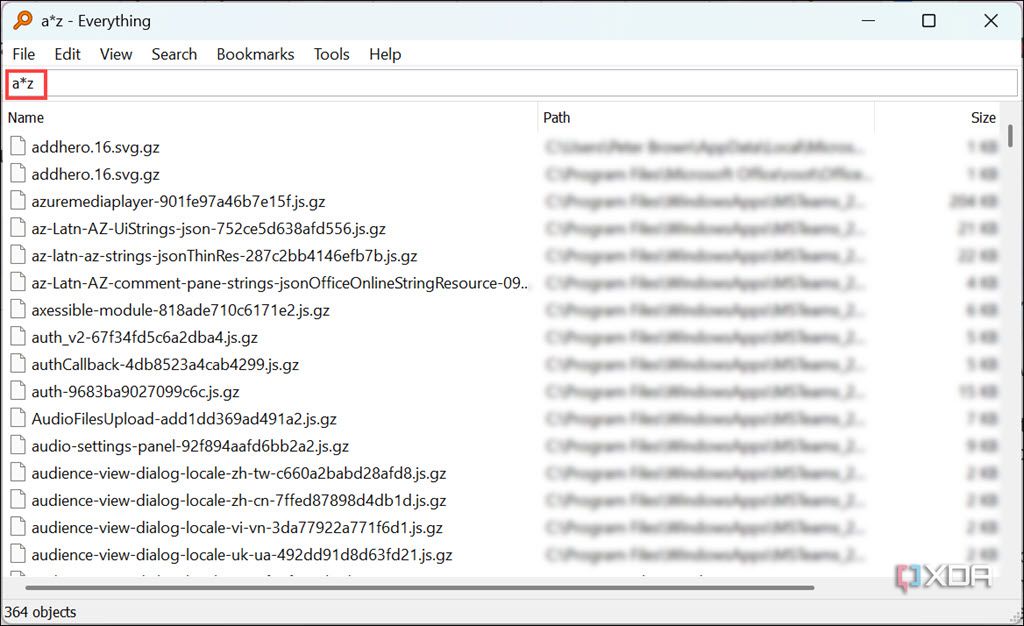1024x626 pixels.
Task: Sort results by the Path column header
Action: tap(556, 117)
